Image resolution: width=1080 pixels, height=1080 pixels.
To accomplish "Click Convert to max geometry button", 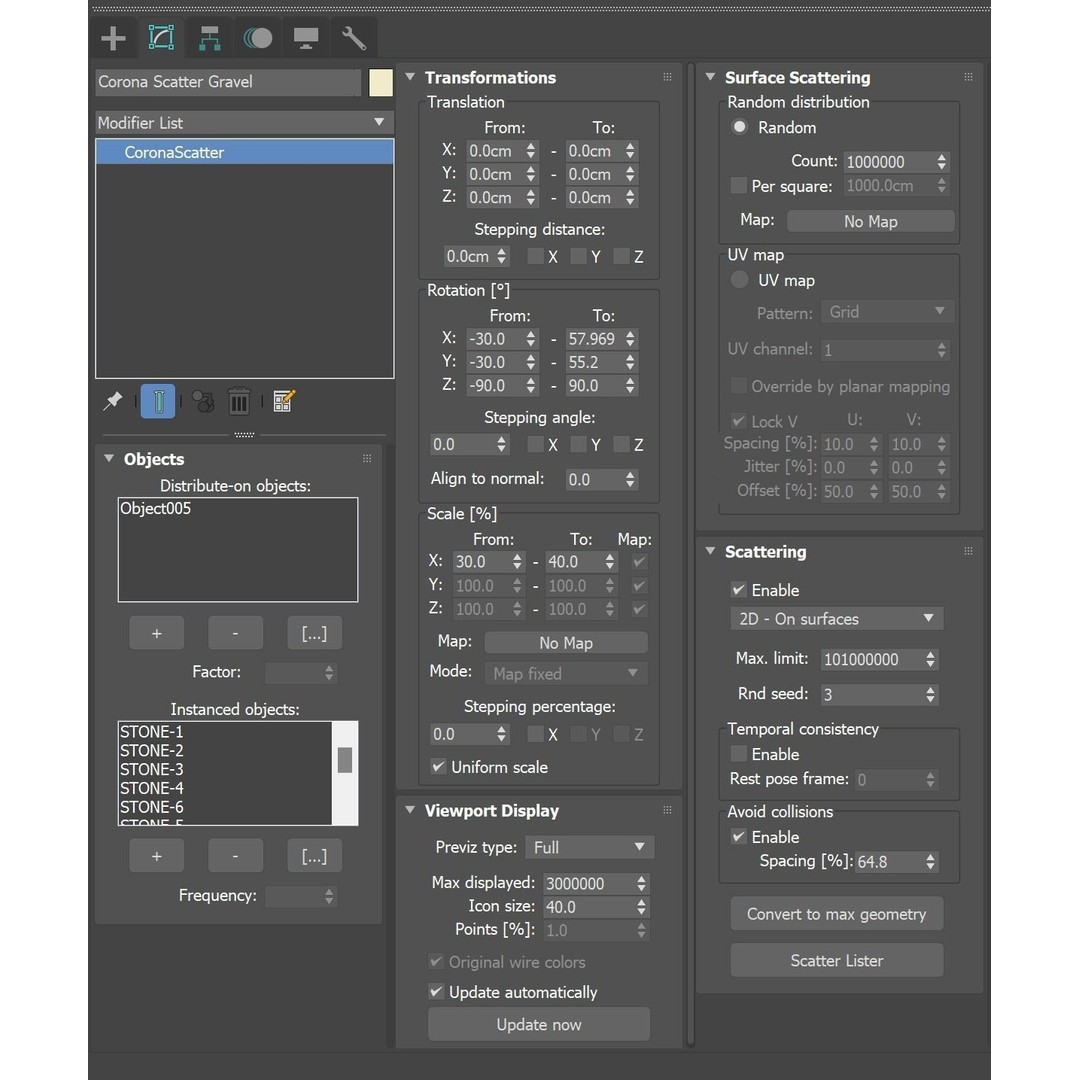I will [836, 913].
